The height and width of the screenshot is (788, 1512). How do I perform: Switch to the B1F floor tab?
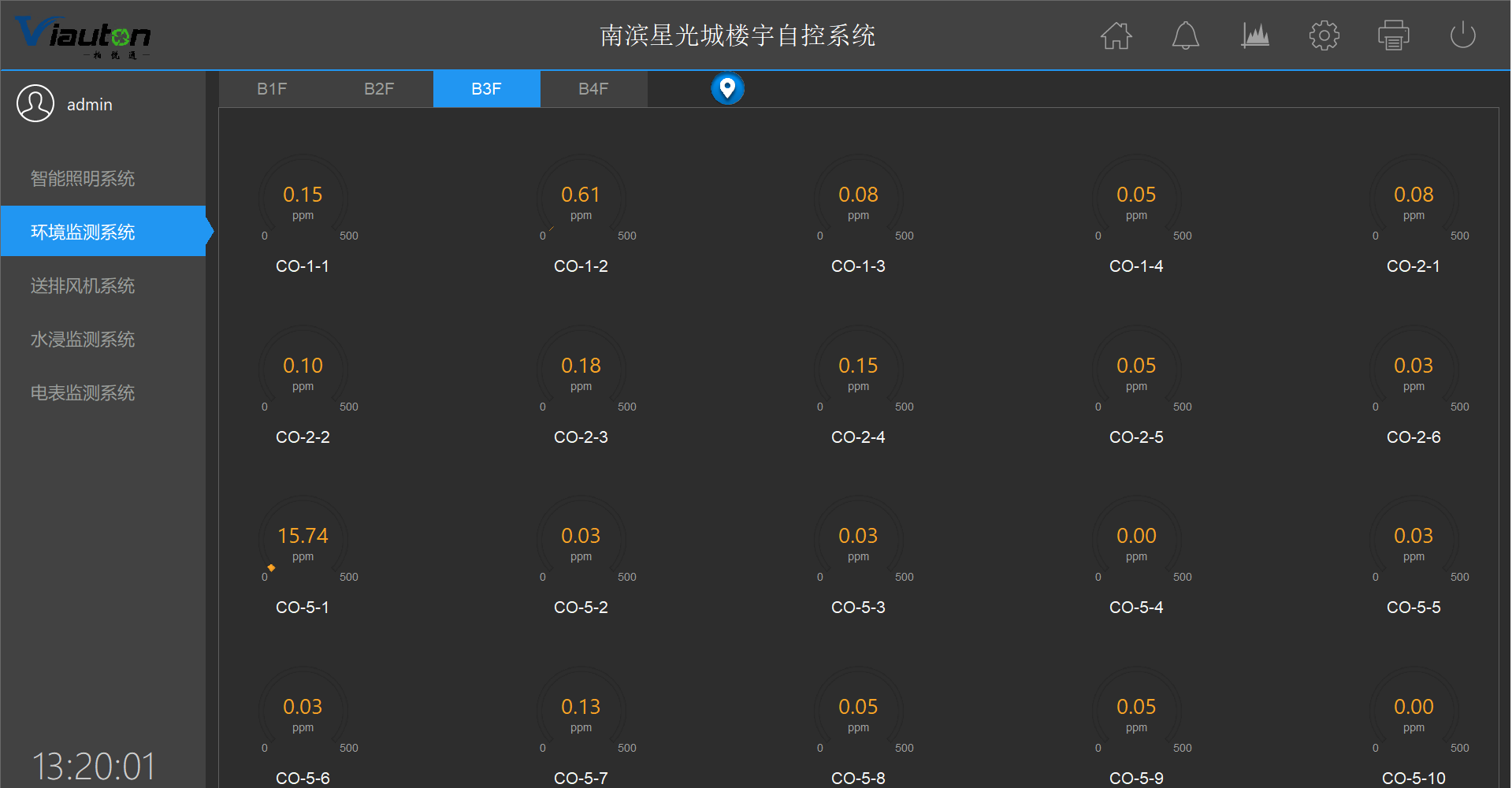click(272, 89)
